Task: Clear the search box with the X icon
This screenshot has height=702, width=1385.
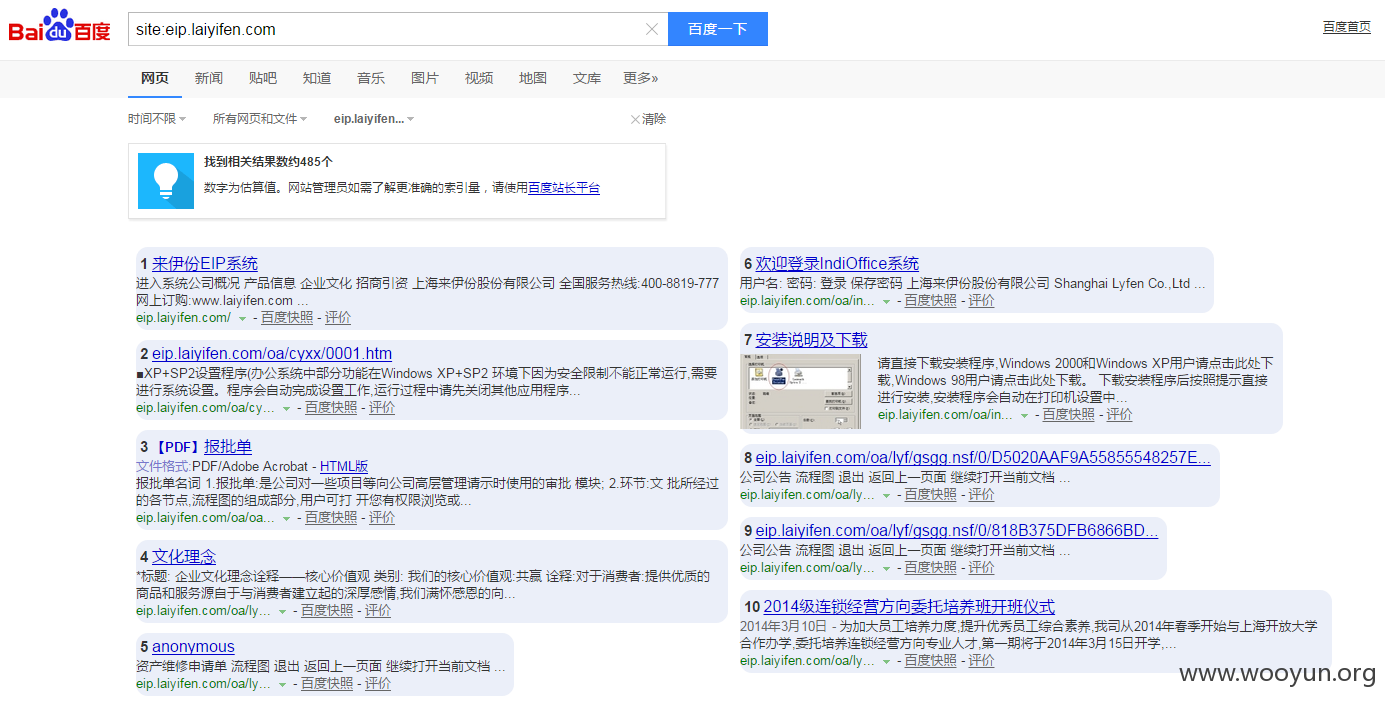Action: tap(652, 29)
